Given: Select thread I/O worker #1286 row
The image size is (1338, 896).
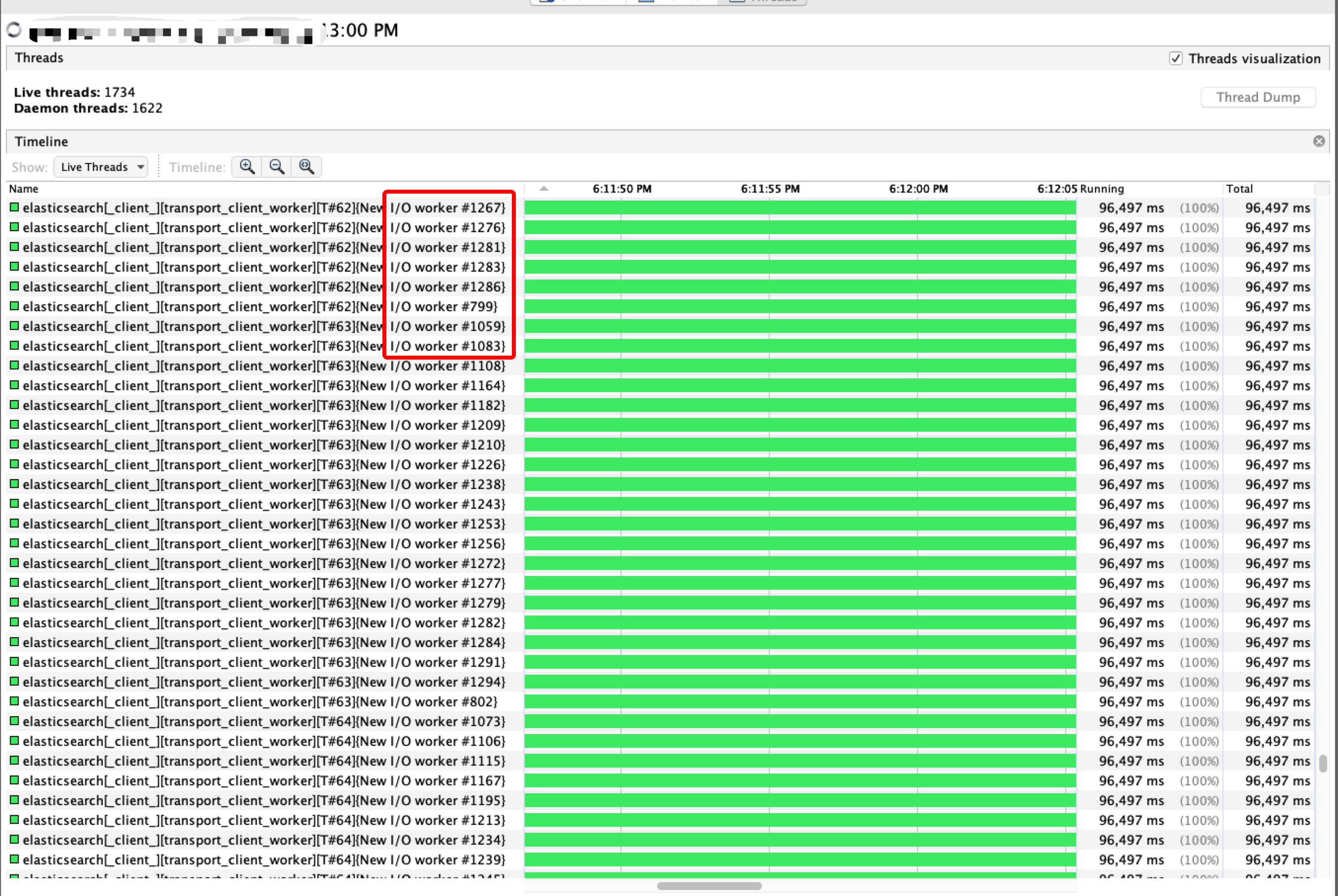Looking at the screenshot, I should click(661, 287).
